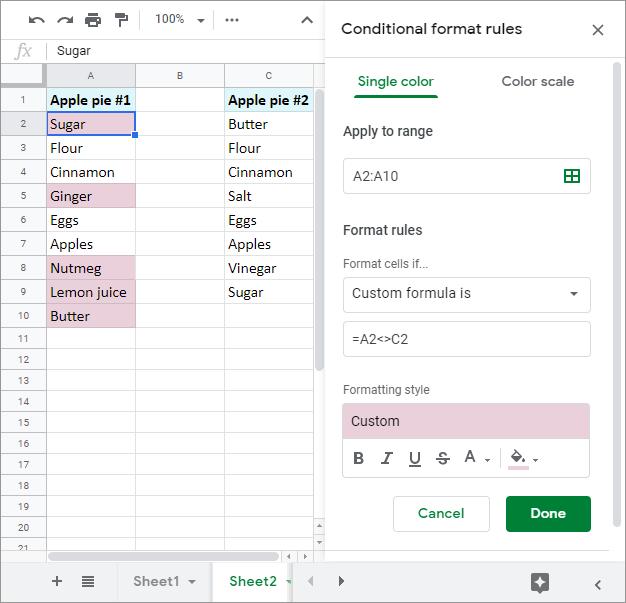
Task: Open the Custom formula is dropdown
Action: point(467,295)
